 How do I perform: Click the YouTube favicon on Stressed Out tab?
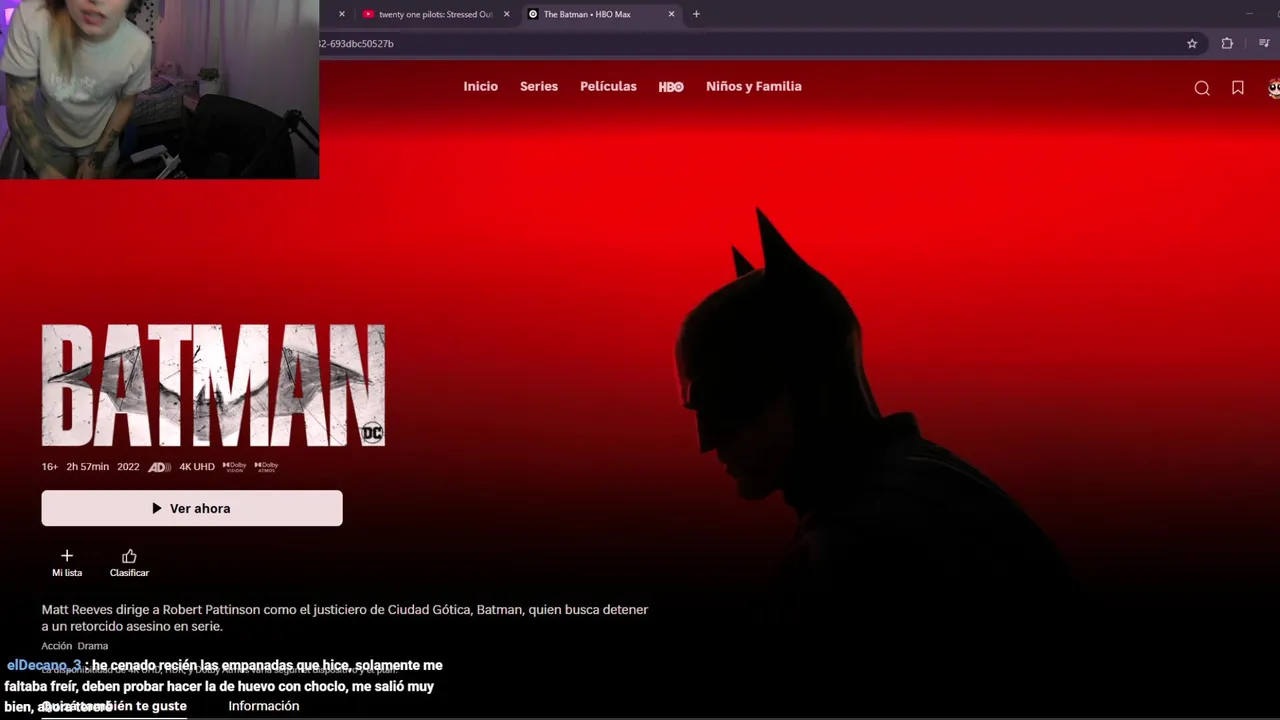pyautogui.click(x=368, y=14)
